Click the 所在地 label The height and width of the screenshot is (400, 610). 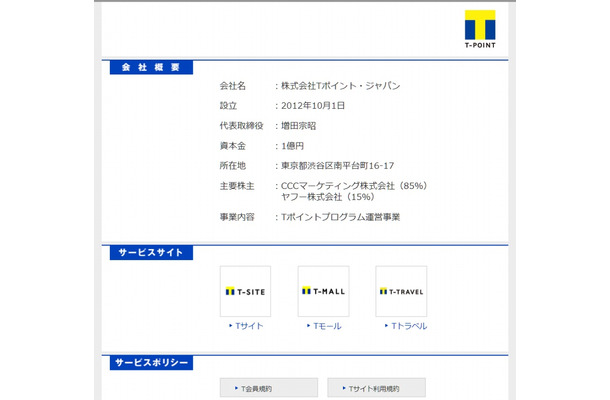pos(233,166)
